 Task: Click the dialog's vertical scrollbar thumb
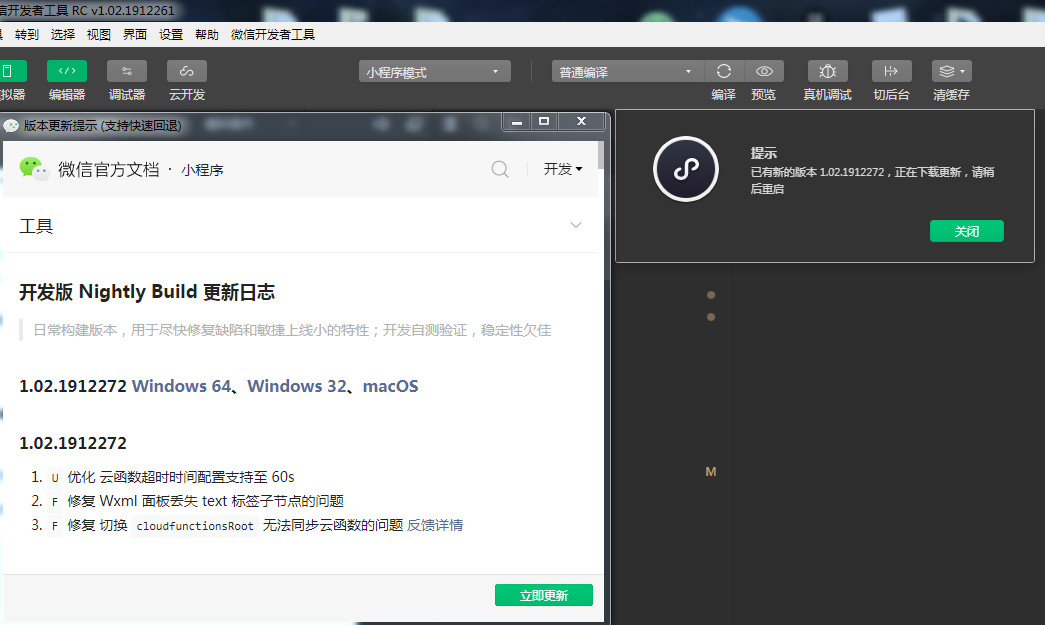click(x=601, y=155)
